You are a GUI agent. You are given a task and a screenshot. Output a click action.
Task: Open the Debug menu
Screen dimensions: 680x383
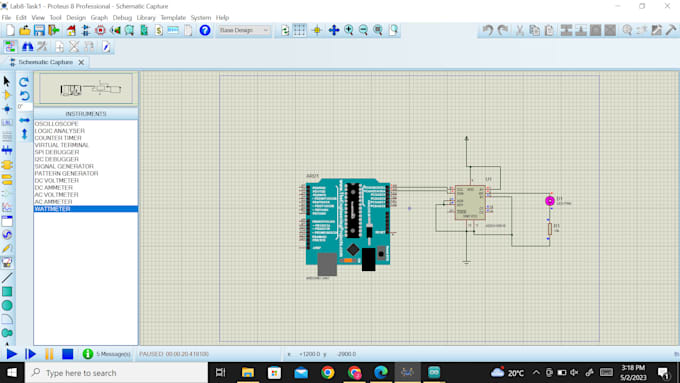pos(122,18)
